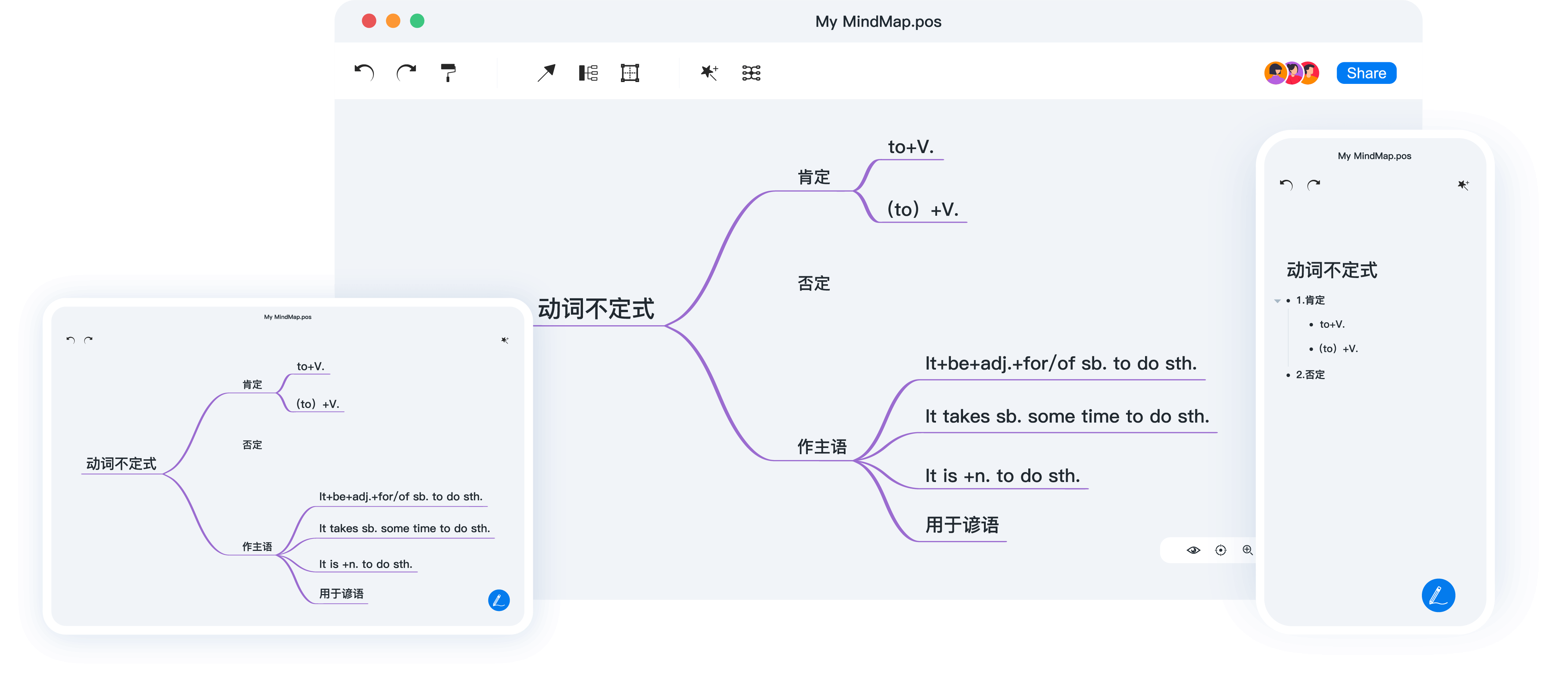This screenshot has width=1568, height=682.
Task: Select the frame boundary tool
Action: tap(630, 73)
